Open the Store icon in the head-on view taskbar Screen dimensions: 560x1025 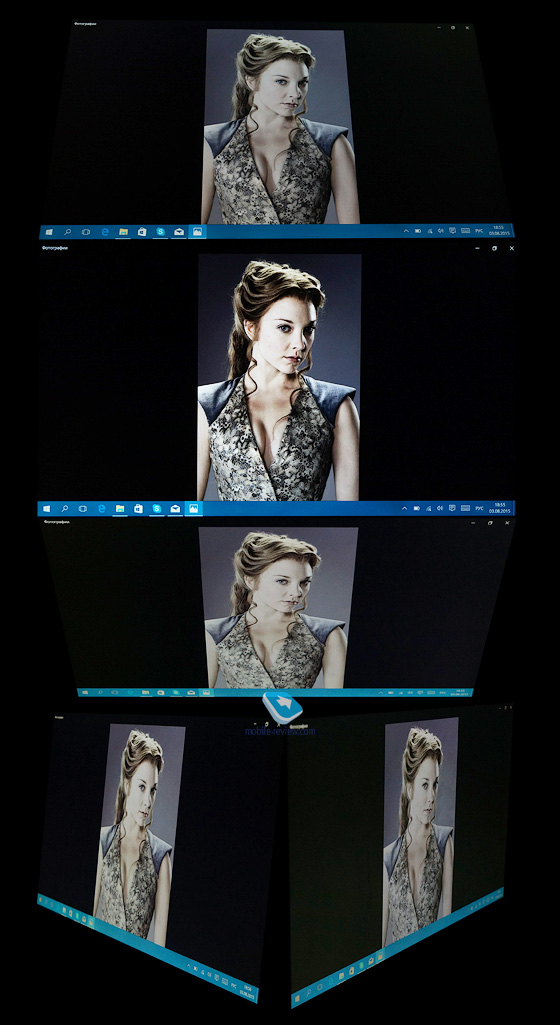coord(139,508)
